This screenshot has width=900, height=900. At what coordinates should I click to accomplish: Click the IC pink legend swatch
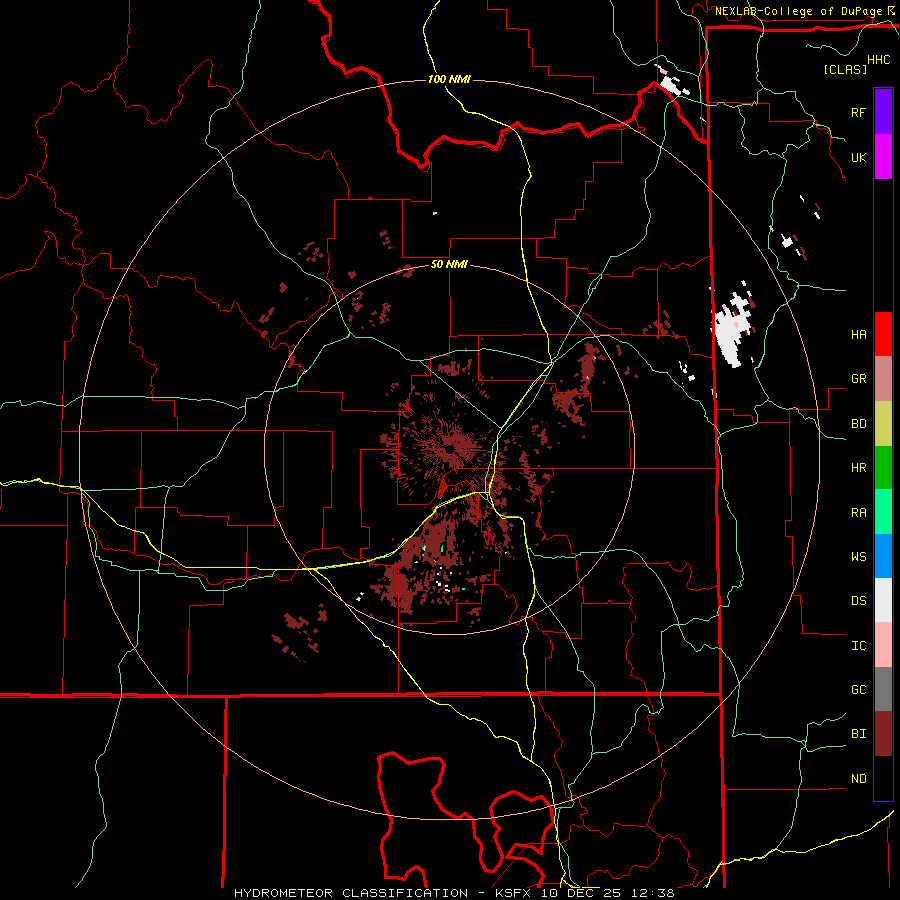pyautogui.click(x=883, y=645)
